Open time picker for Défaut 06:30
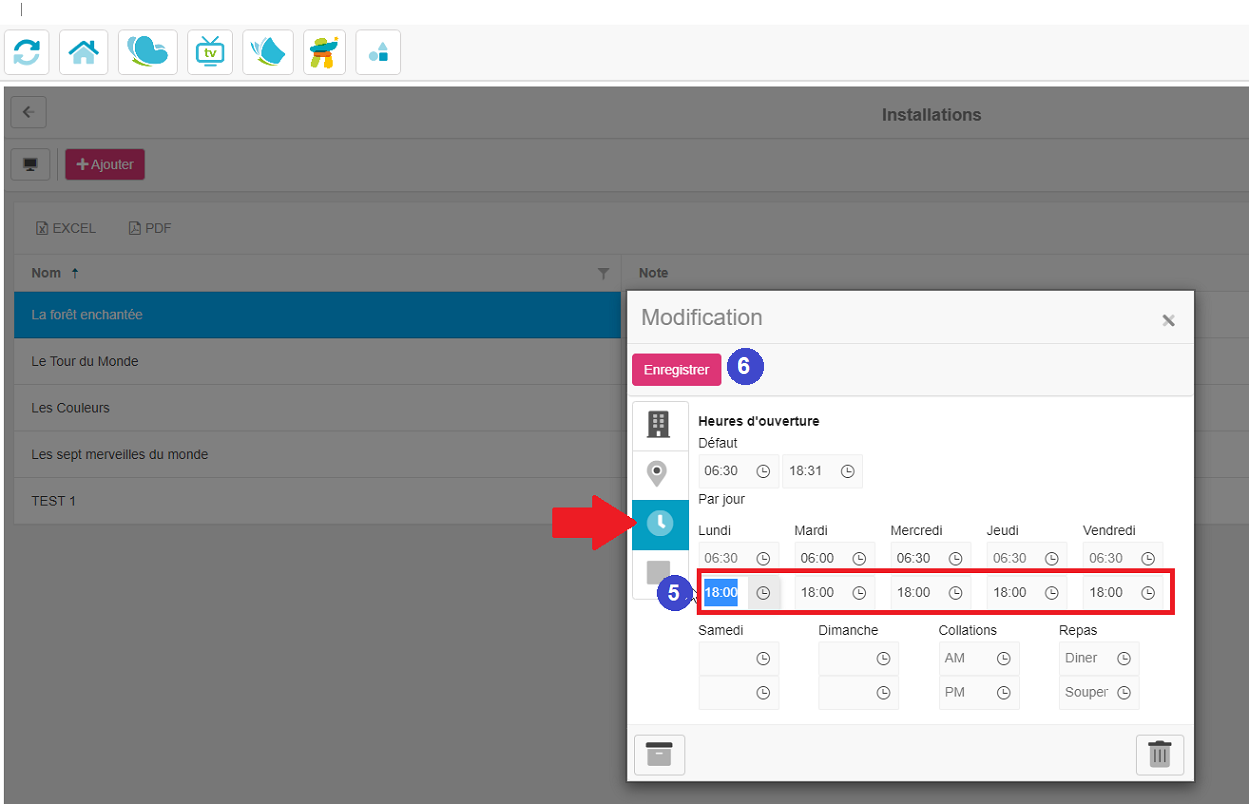Viewport: 1249px width, 804px height. pyautogui.click(x=763, y=471)
